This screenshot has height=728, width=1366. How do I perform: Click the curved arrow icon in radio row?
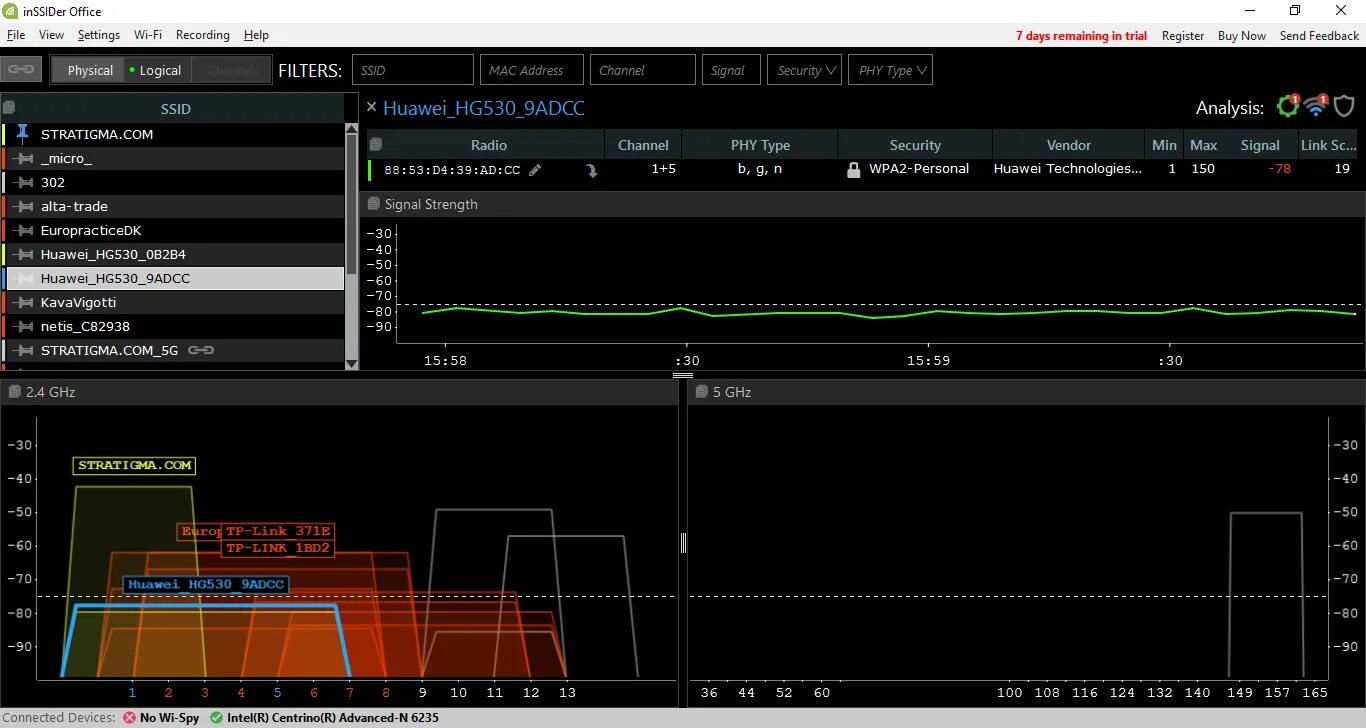click(591, 170)
